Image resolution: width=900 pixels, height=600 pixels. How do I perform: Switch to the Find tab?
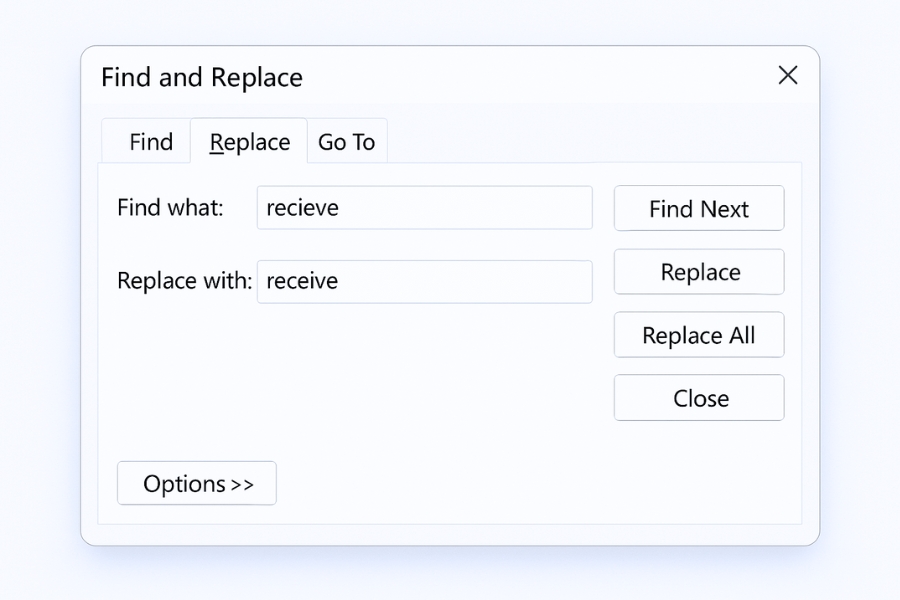(x=151, y=142)
